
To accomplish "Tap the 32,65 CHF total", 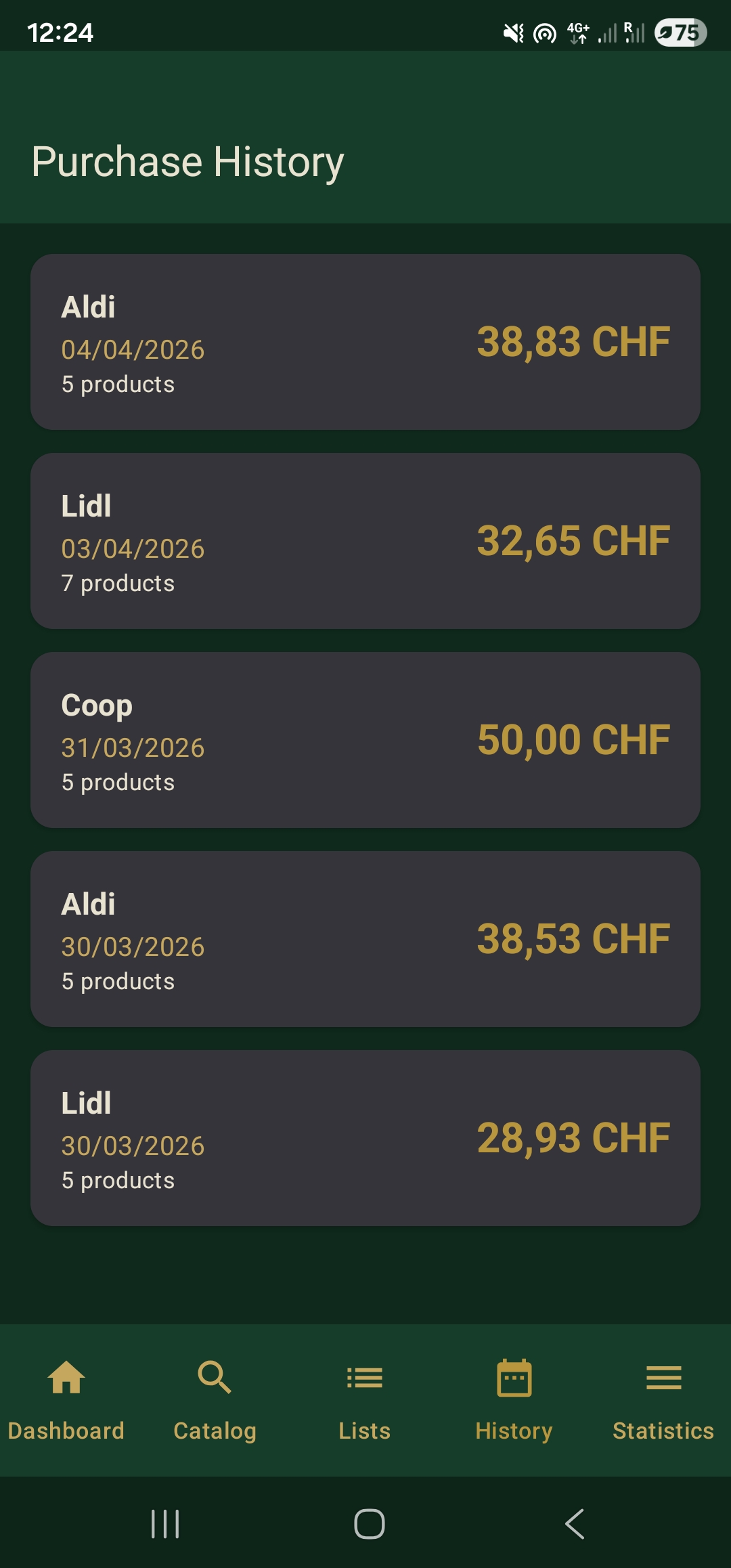I will [573, 541].
